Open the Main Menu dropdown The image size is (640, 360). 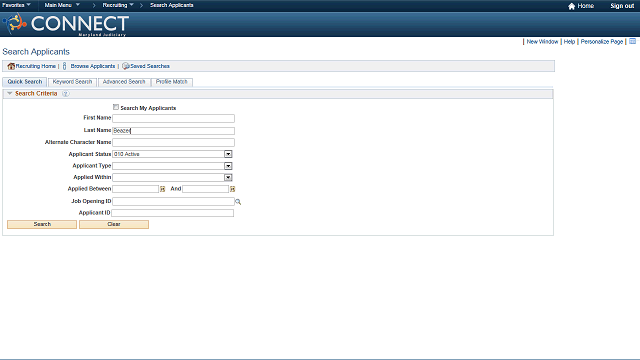(62, 5)
